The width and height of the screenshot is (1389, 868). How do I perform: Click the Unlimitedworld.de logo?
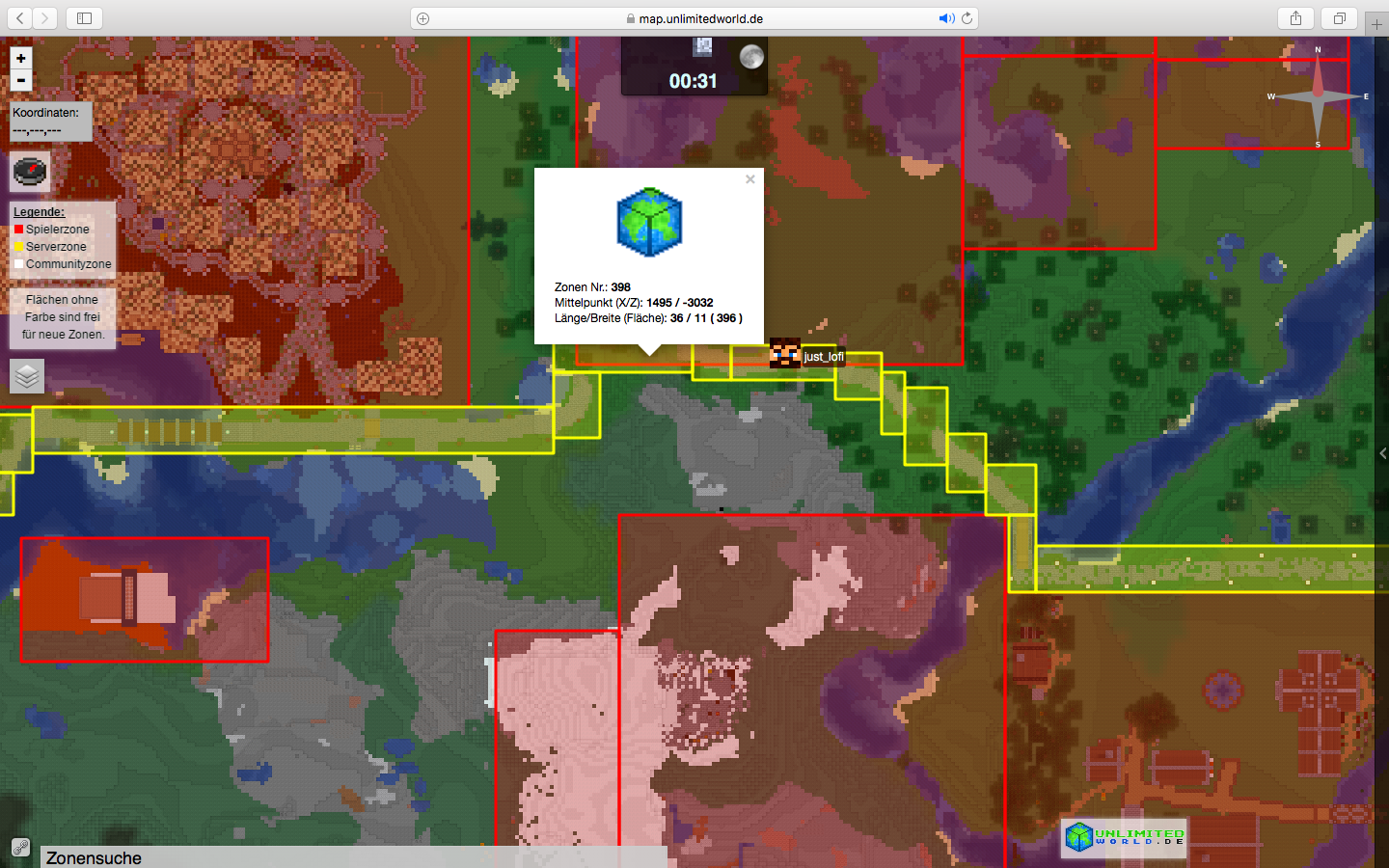pyautogui.click(x=1125, y=837)
